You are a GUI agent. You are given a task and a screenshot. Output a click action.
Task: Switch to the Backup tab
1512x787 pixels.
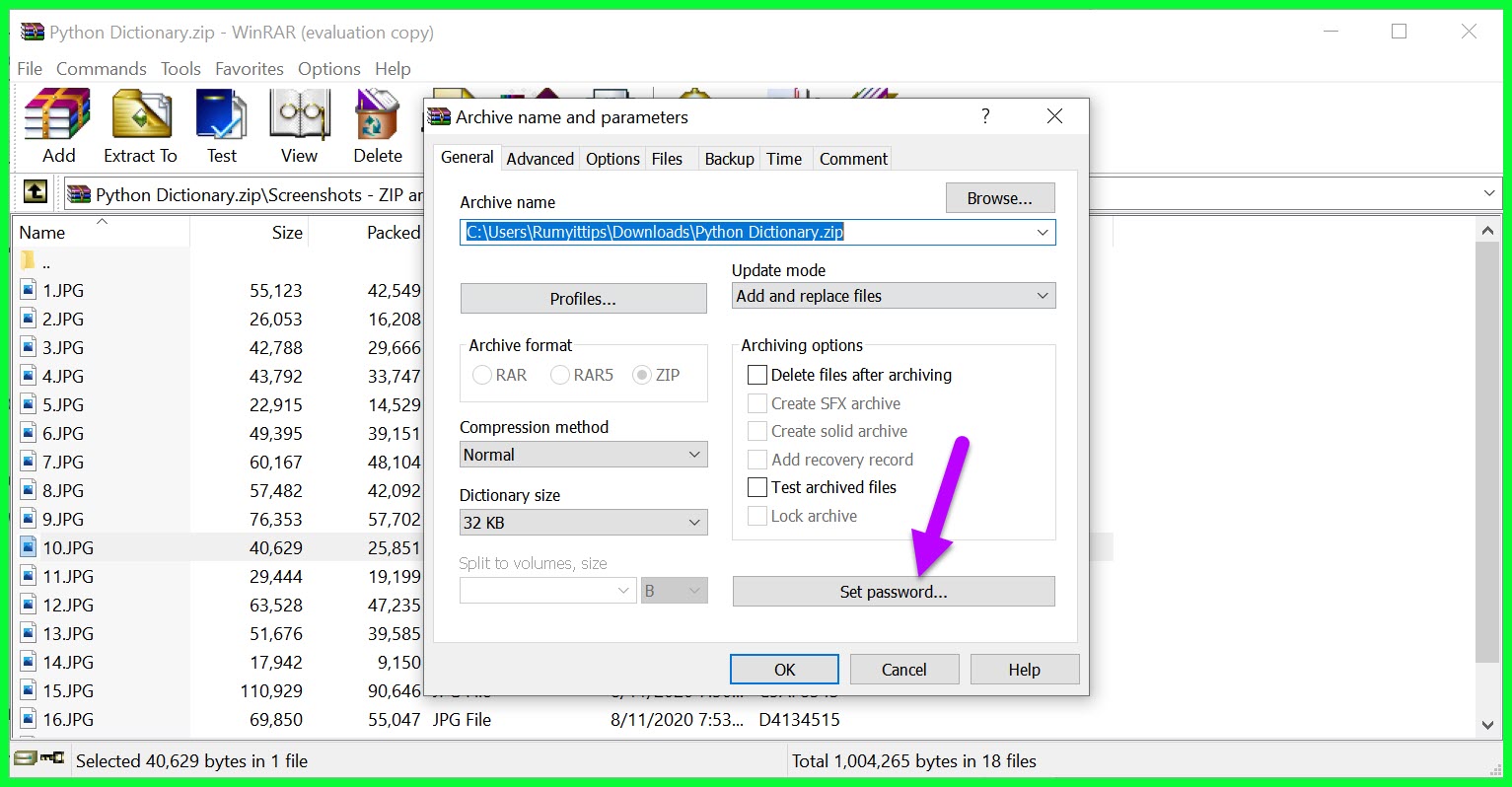click(729, 159)
